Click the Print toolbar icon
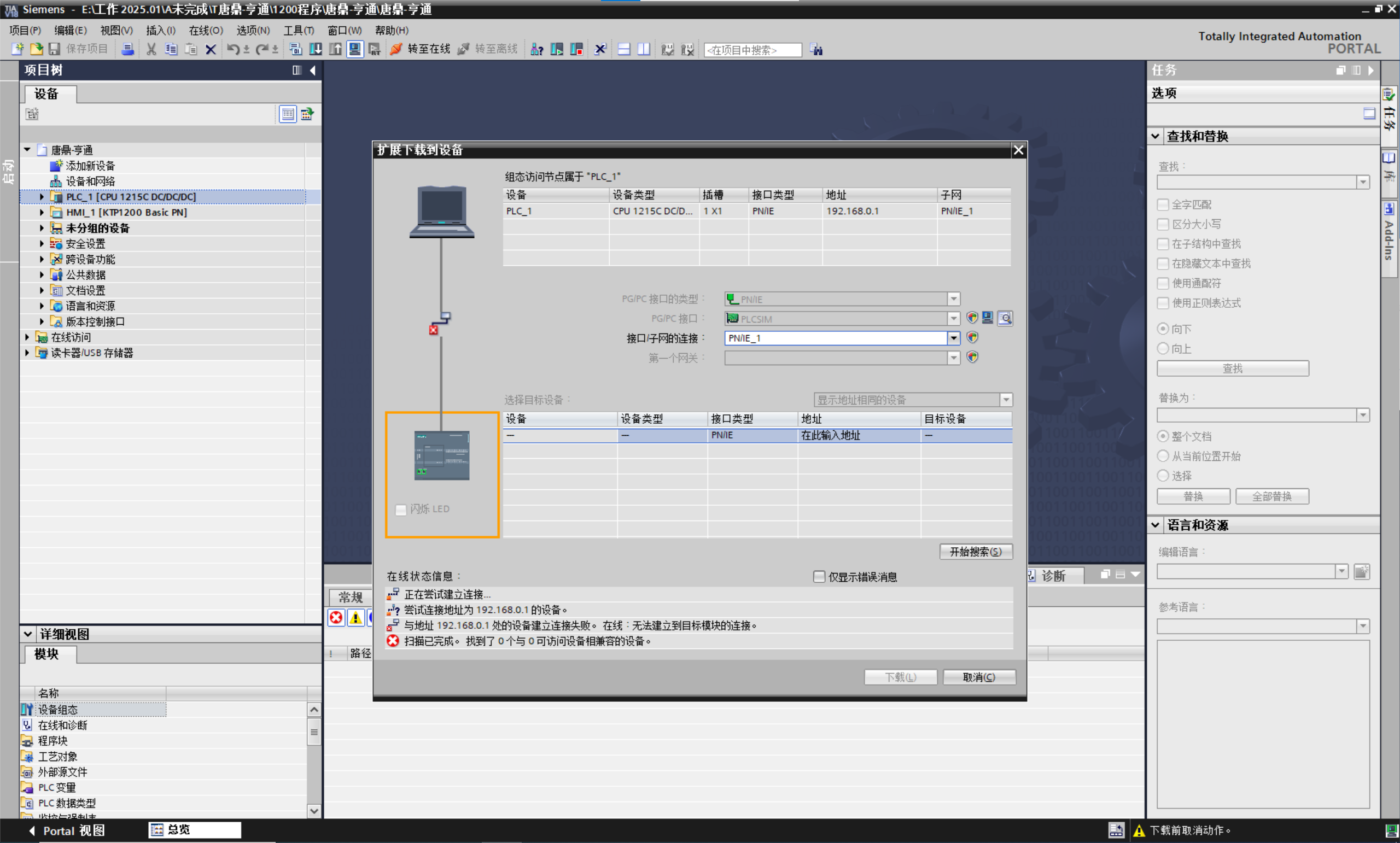 click(x=128, y=49)
